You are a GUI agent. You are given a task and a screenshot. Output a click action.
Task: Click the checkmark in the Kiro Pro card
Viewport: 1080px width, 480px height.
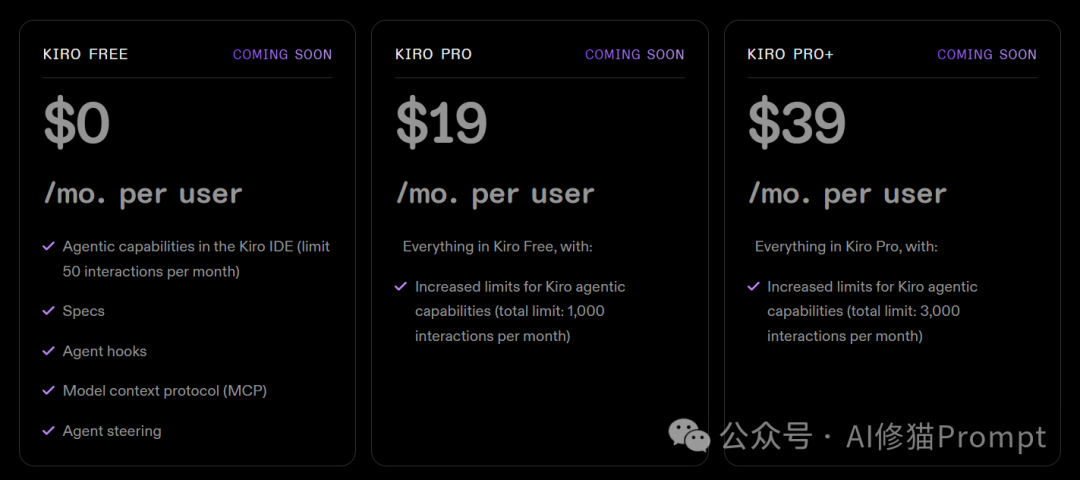coord(401,286)
